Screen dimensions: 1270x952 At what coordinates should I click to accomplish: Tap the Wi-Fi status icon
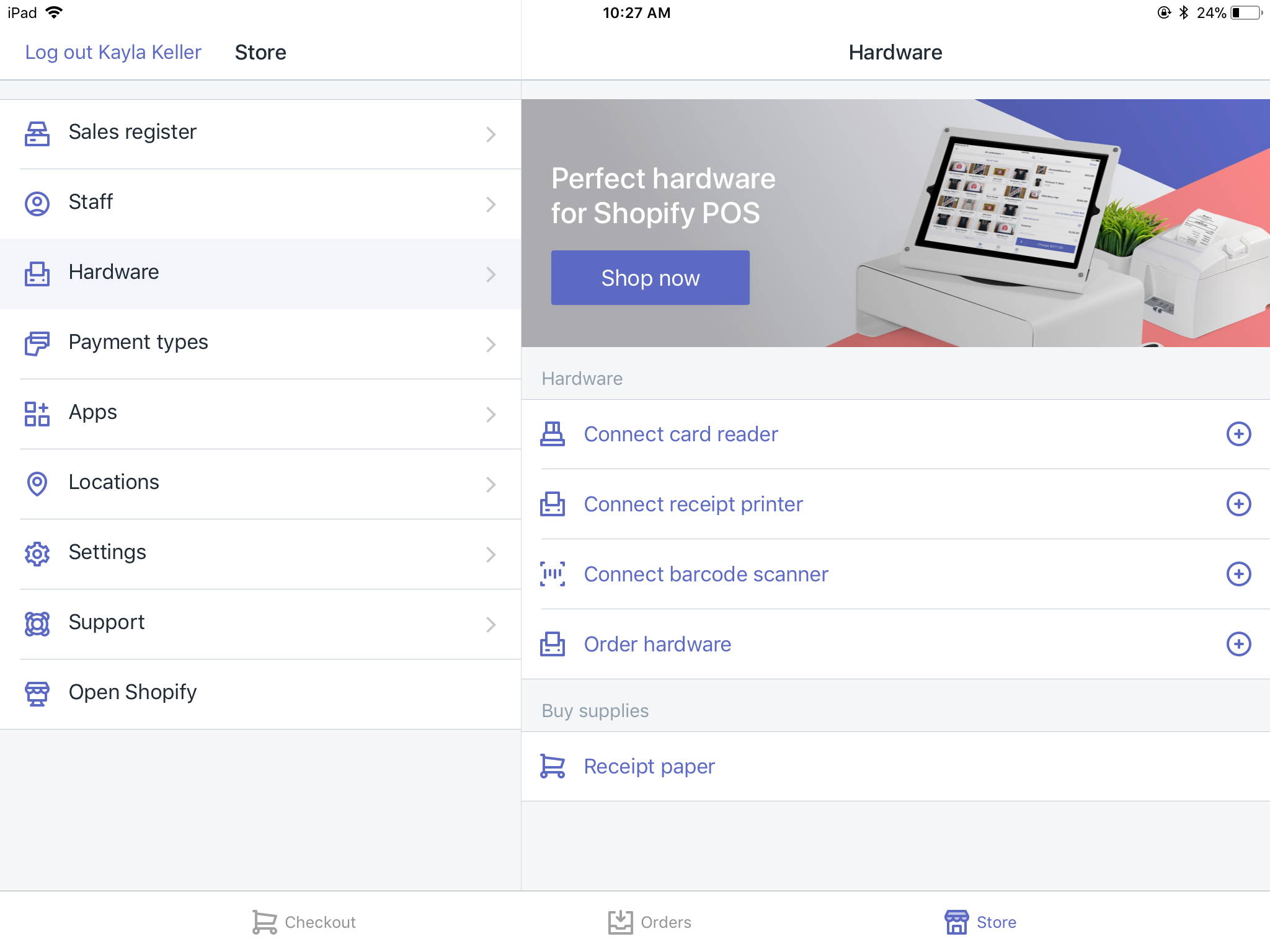click(55, 12)
